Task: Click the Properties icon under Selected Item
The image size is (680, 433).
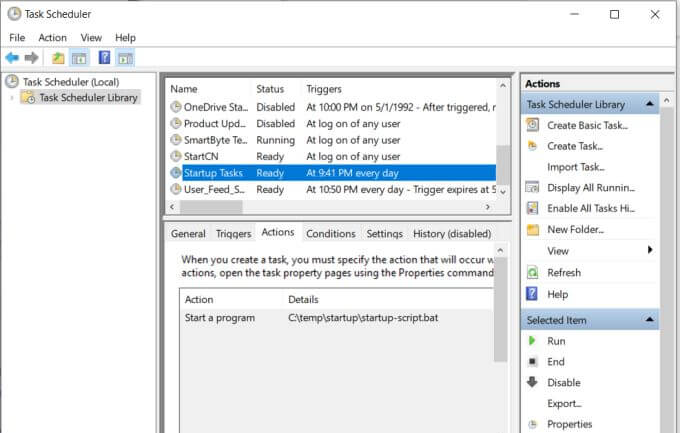Action: (x=533, y=424)
